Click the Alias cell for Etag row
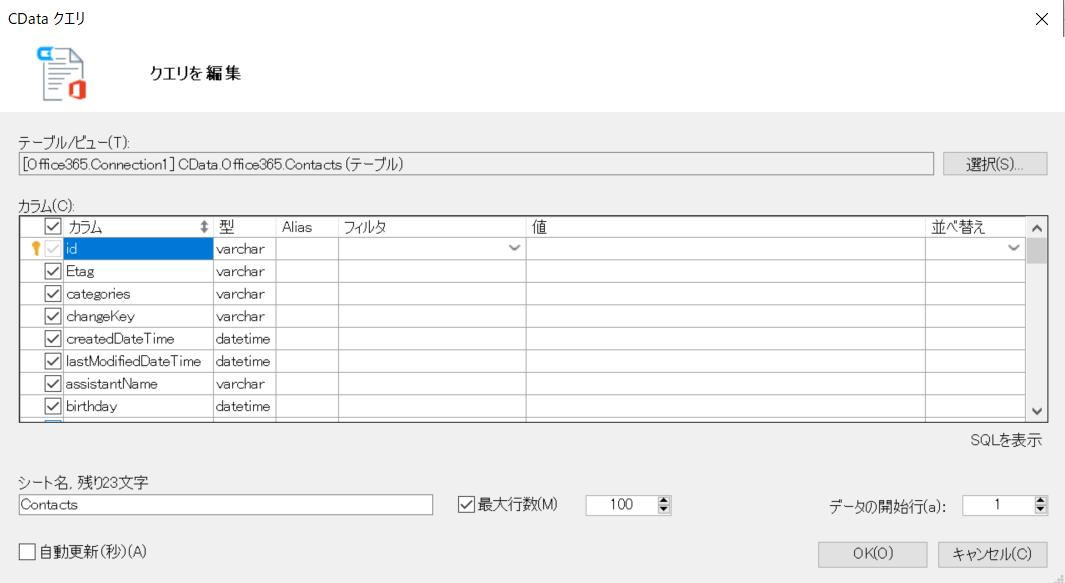This screenshot has height=583, width=1065. 307,271
